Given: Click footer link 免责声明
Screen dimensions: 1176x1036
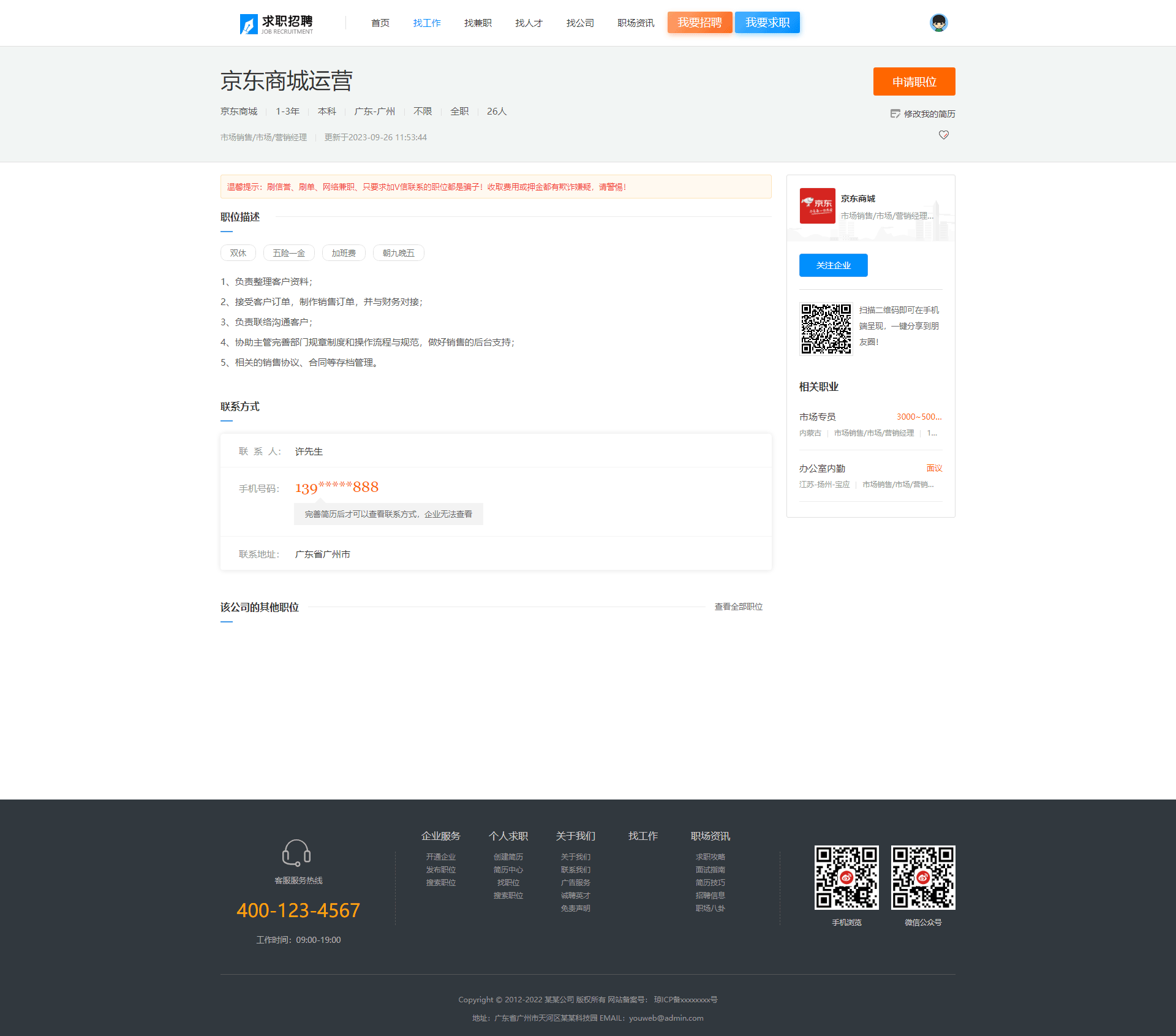Looking at the screenshot, I should (576, 909).
